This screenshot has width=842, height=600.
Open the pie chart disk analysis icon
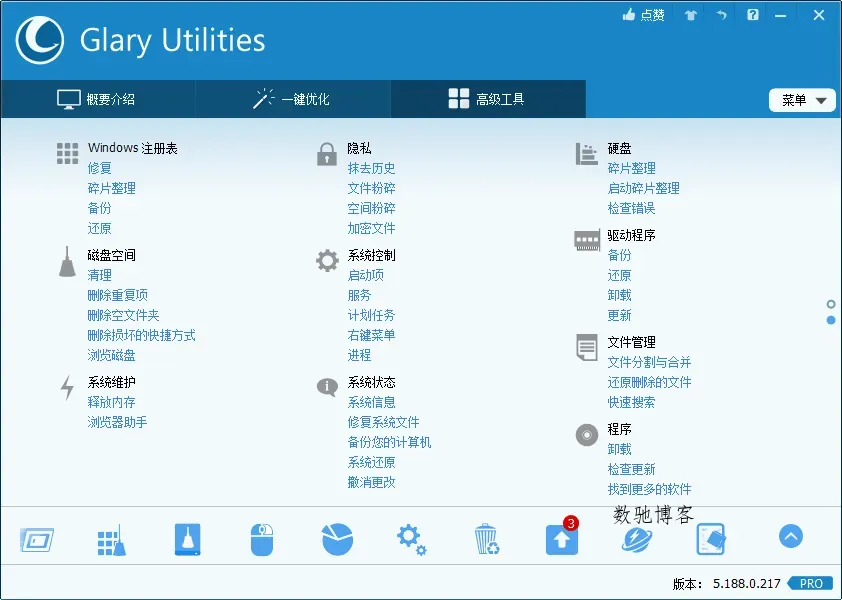pos(337,539)
